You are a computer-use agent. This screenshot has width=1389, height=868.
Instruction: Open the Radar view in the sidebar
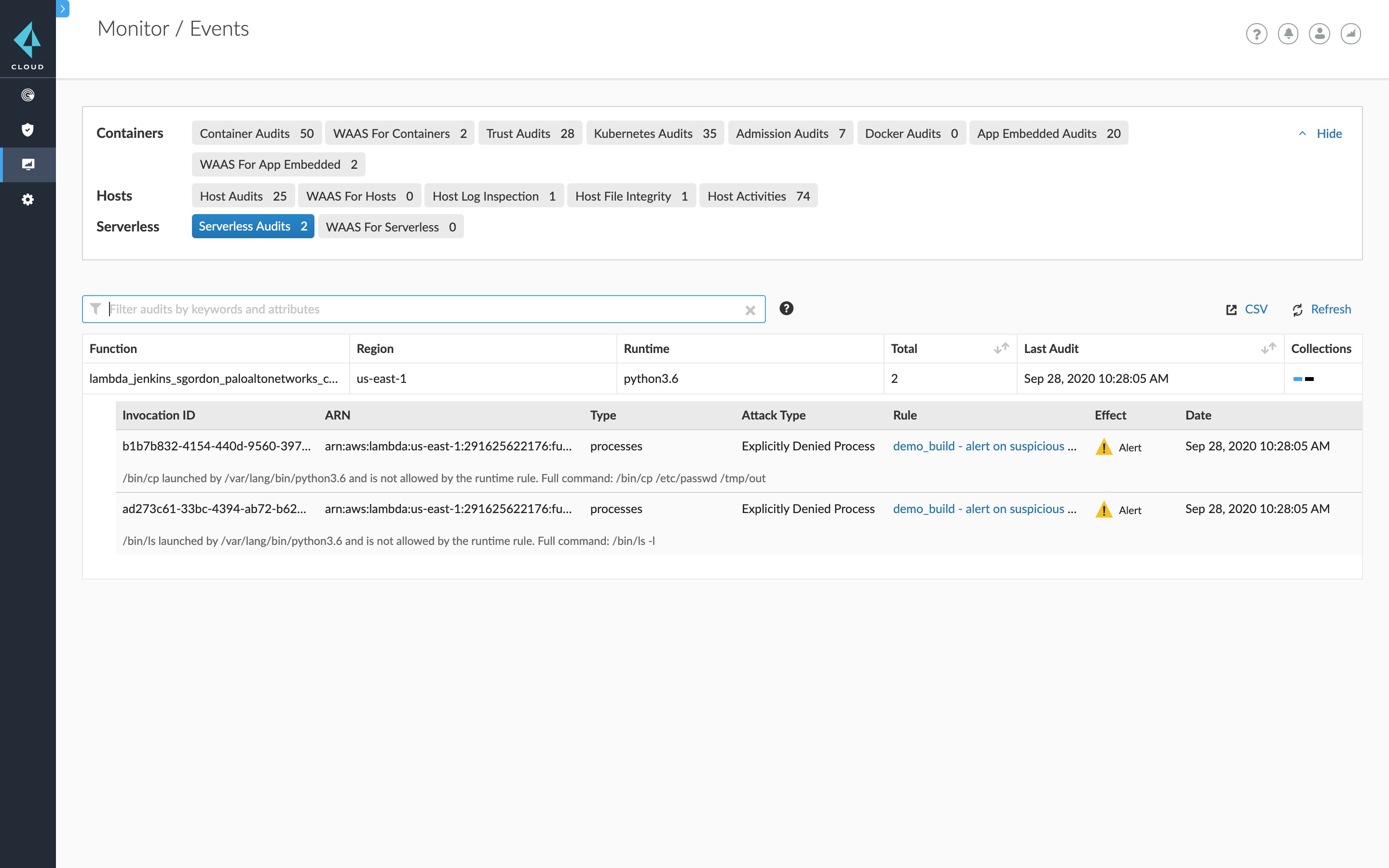coord(27,95)
